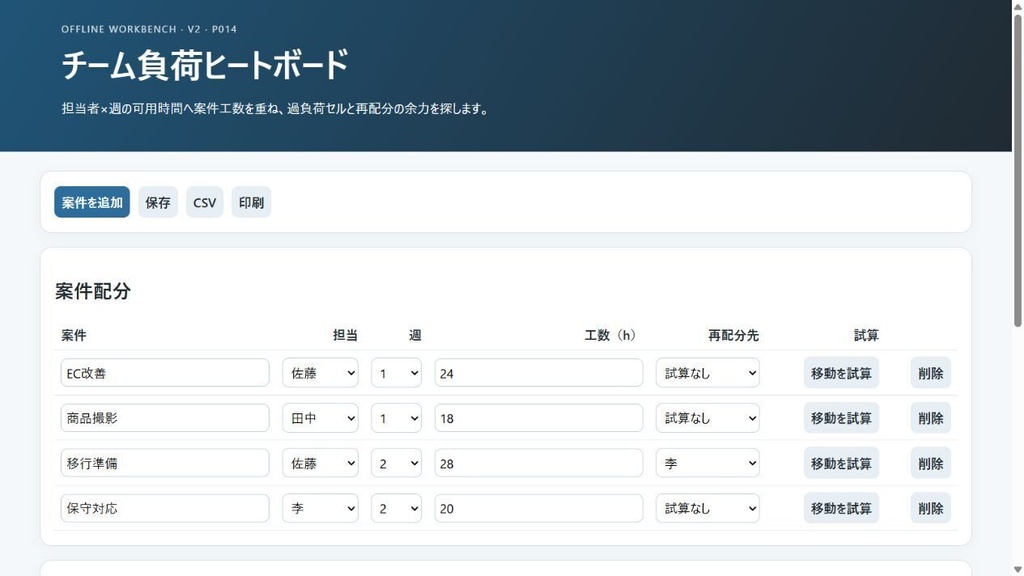This screenshot has height=576, width=1024.
Task: Export with the CSV button
Action: (204, 202)
